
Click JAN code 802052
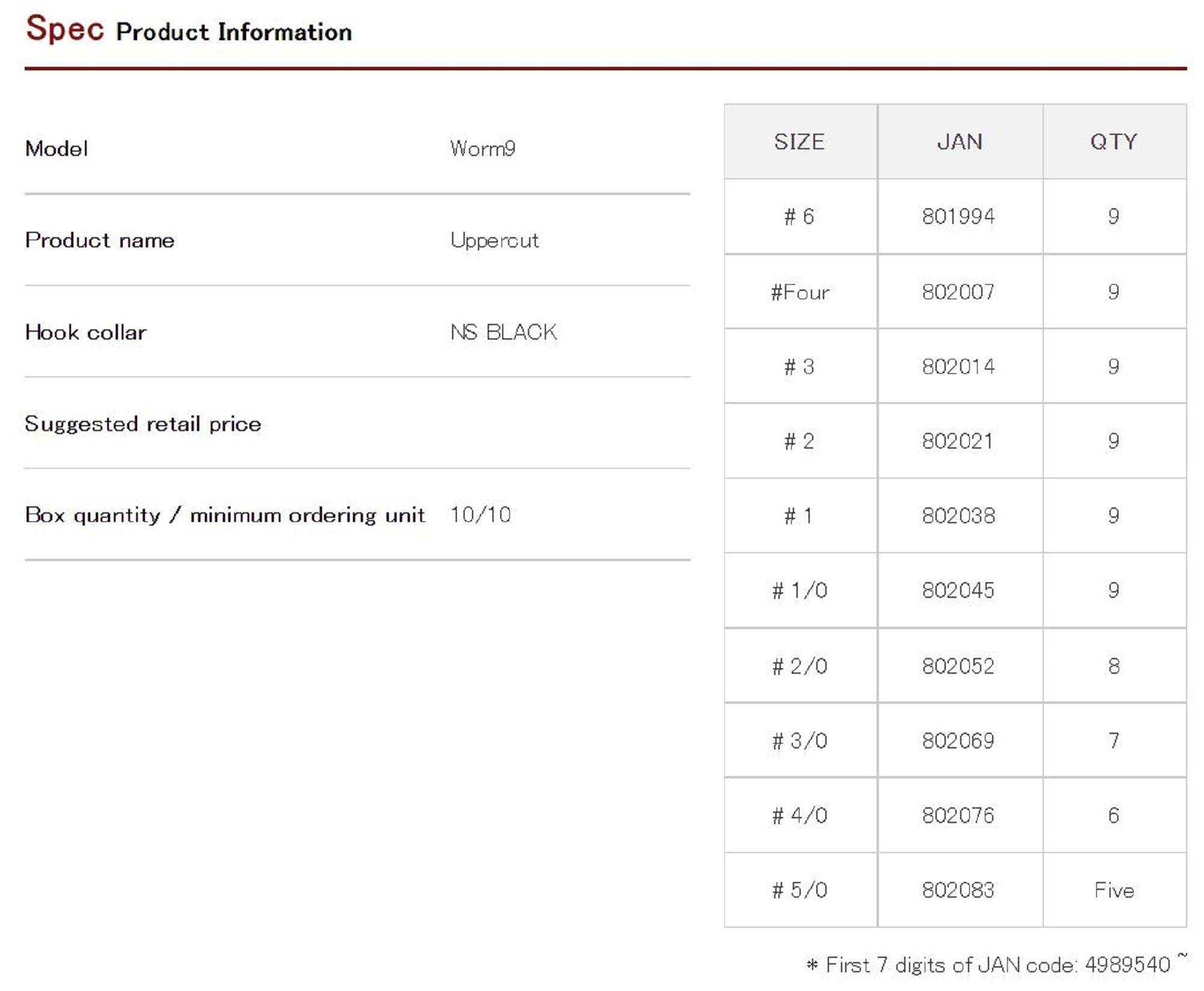tap(958, 666)
